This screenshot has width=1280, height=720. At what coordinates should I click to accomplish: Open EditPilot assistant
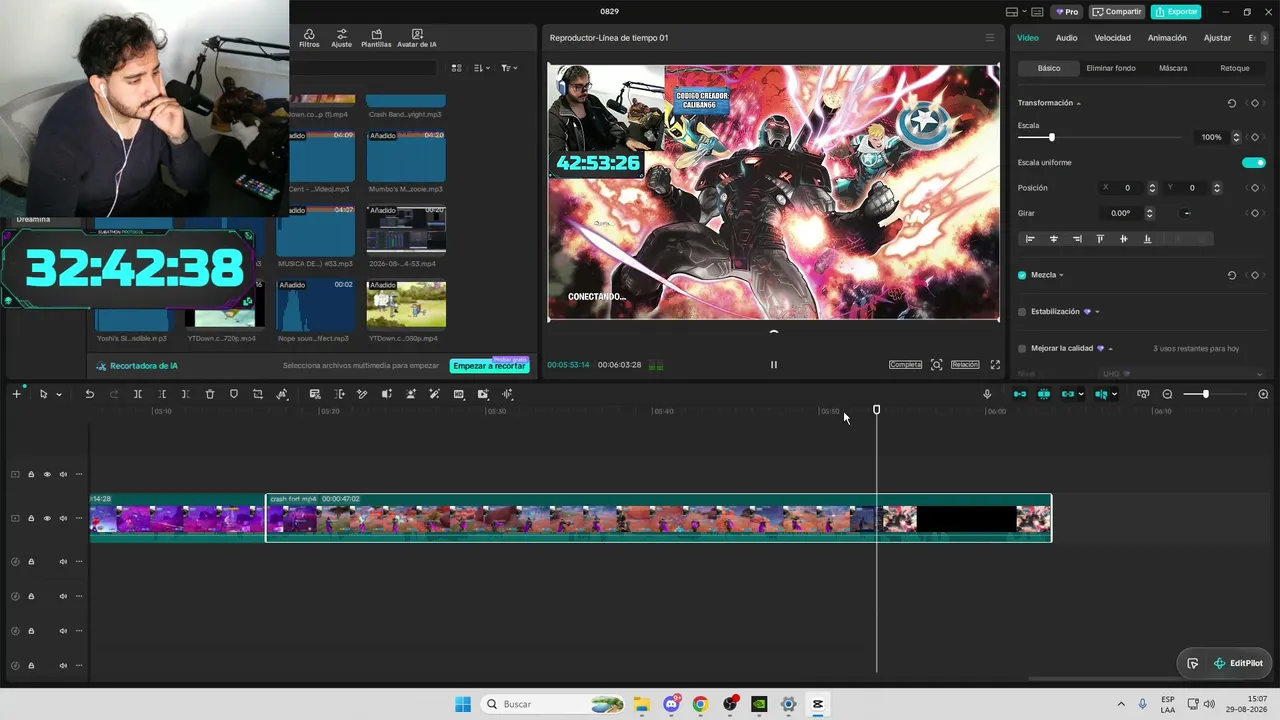(1238, 663)
